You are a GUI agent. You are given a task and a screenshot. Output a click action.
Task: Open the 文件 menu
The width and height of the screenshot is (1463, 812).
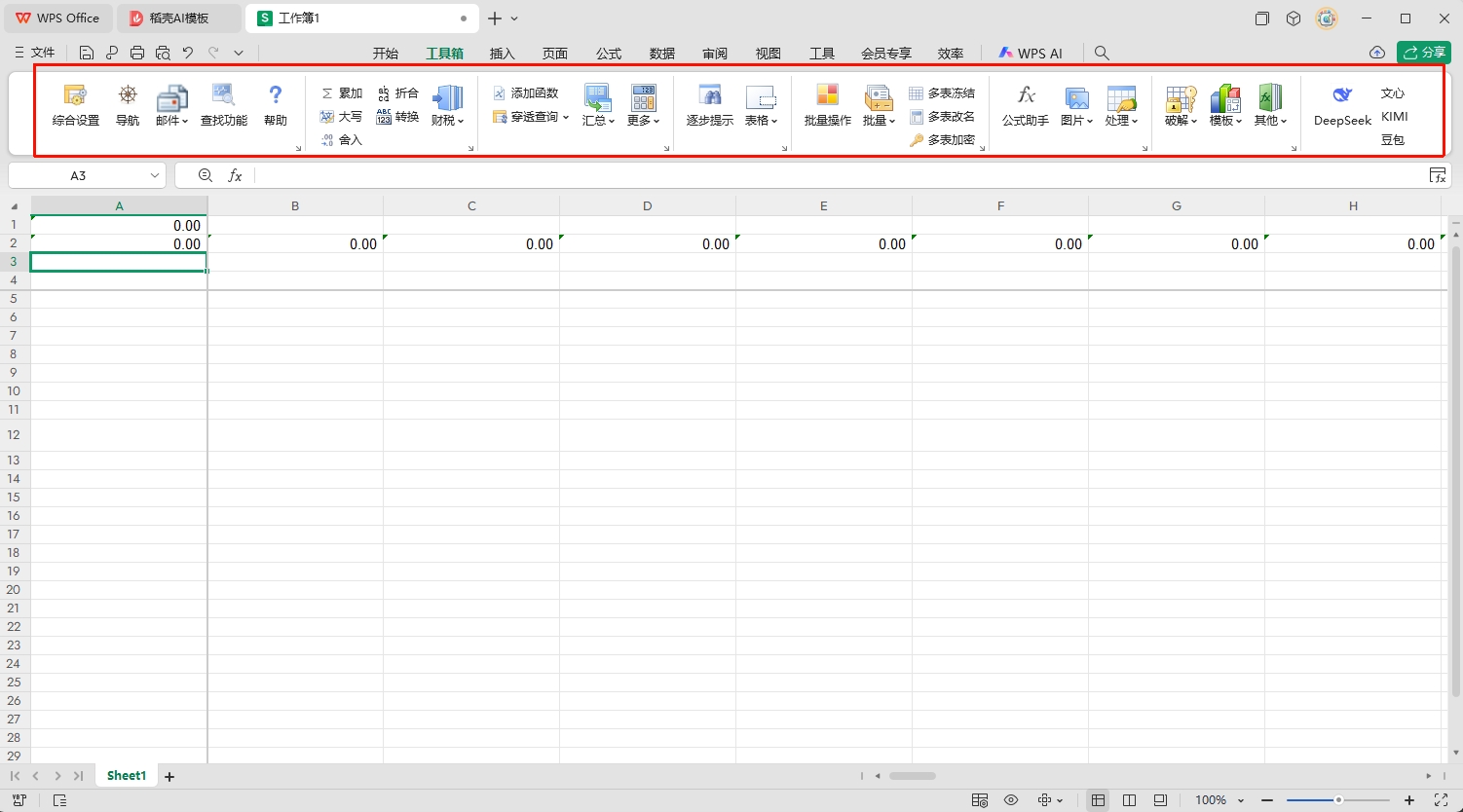[x=35, y=53]
